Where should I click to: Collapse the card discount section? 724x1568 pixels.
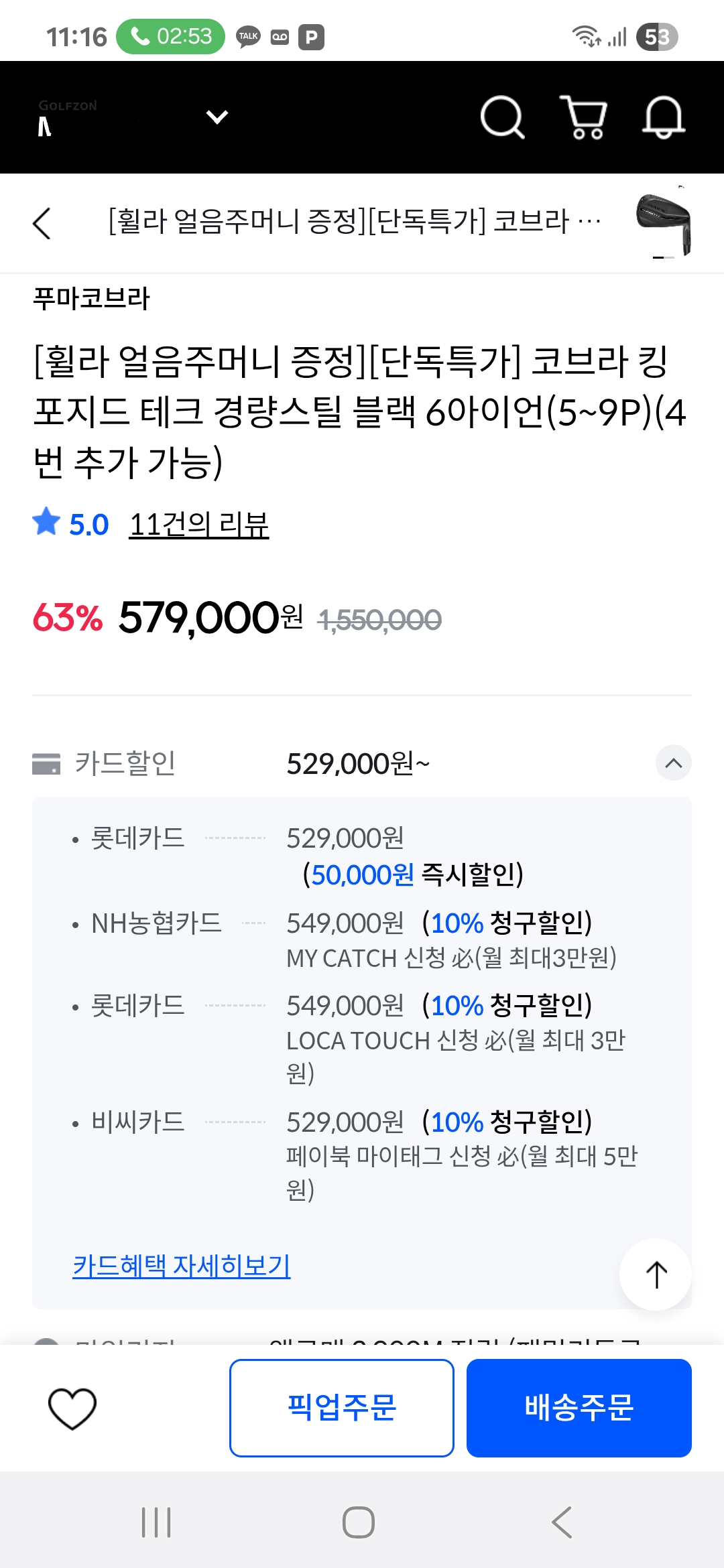[673, 763]
